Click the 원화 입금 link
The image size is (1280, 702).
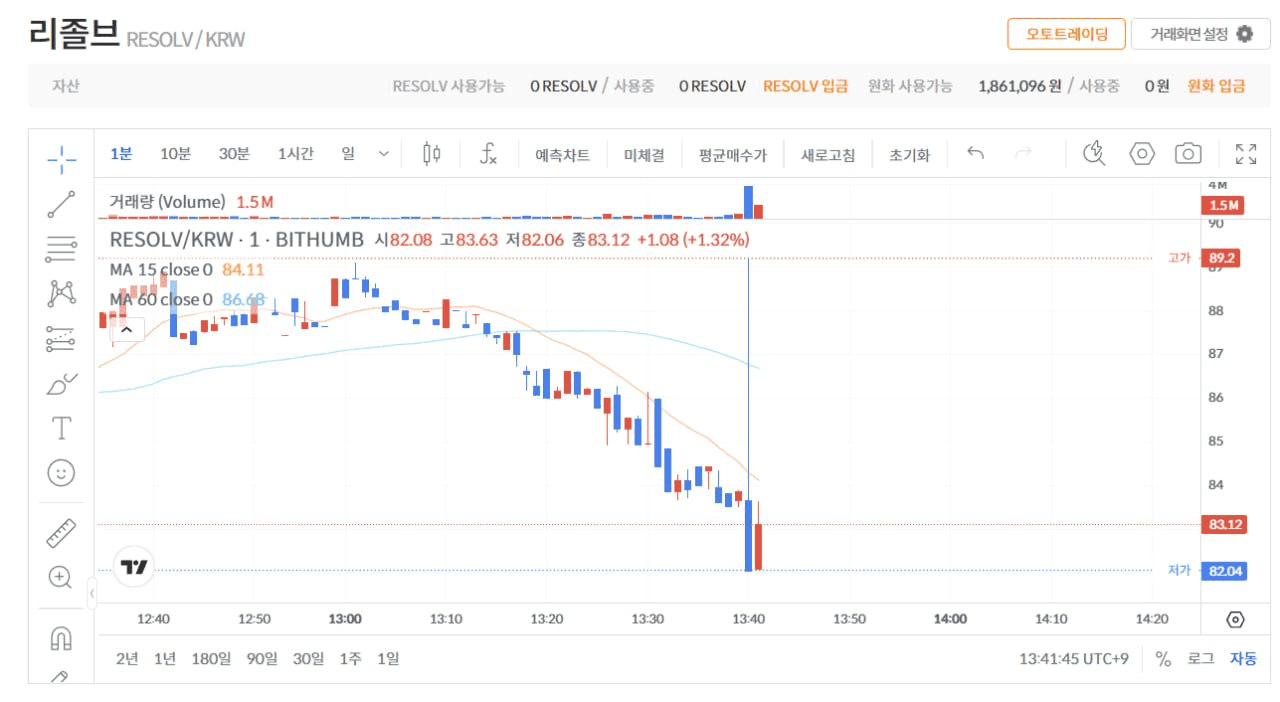1216,86
